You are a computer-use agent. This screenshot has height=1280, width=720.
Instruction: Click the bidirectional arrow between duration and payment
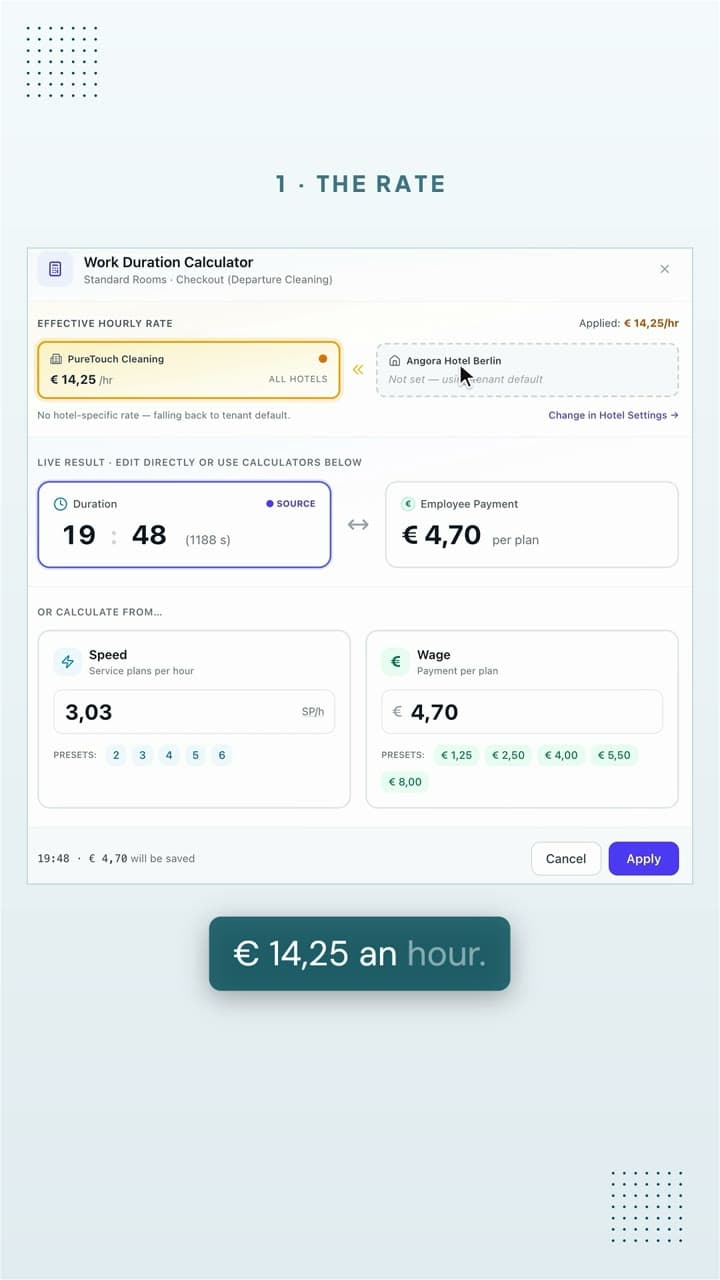pos(358,525)
